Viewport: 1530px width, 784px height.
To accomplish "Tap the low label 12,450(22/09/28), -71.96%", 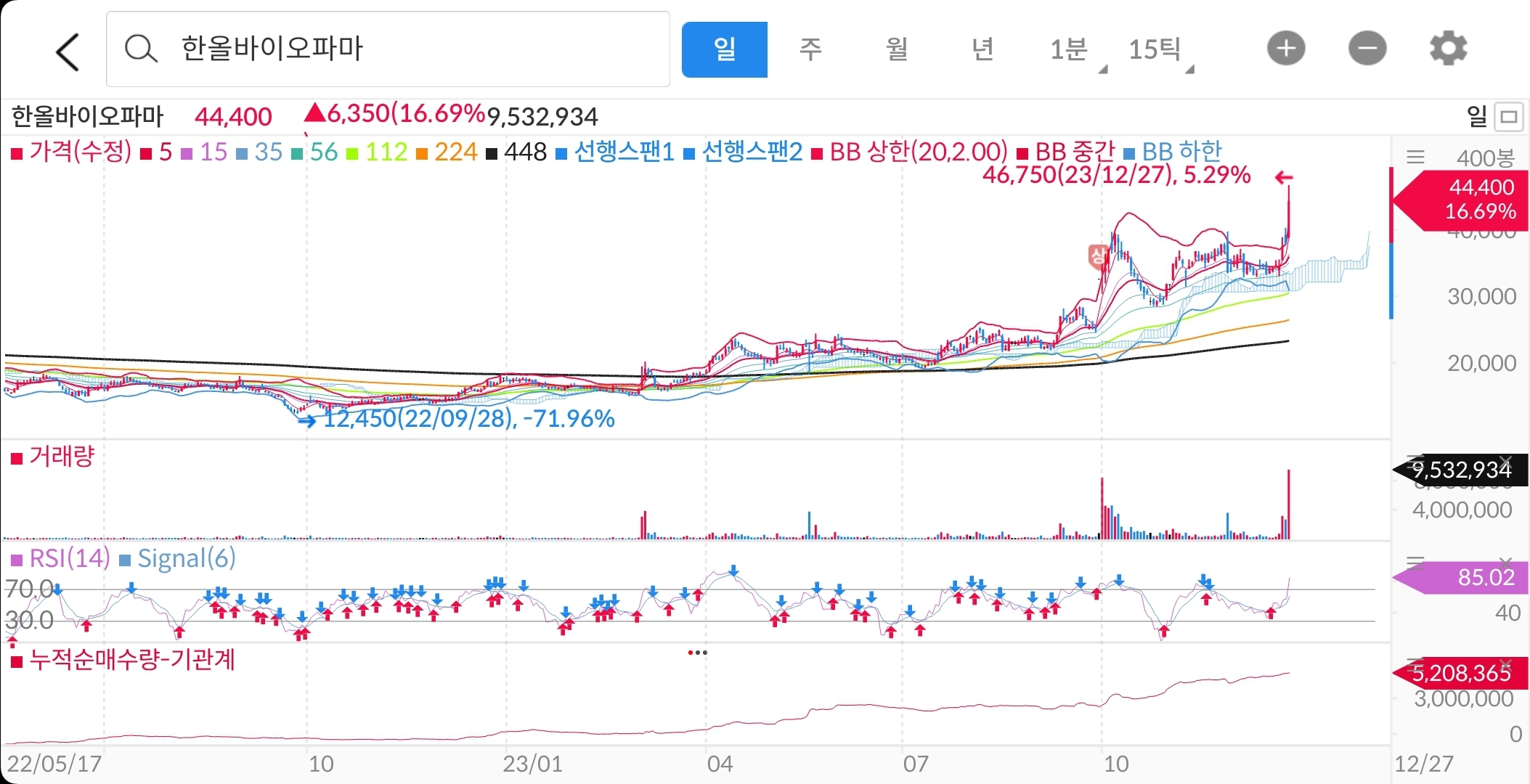I will point(469,419).
